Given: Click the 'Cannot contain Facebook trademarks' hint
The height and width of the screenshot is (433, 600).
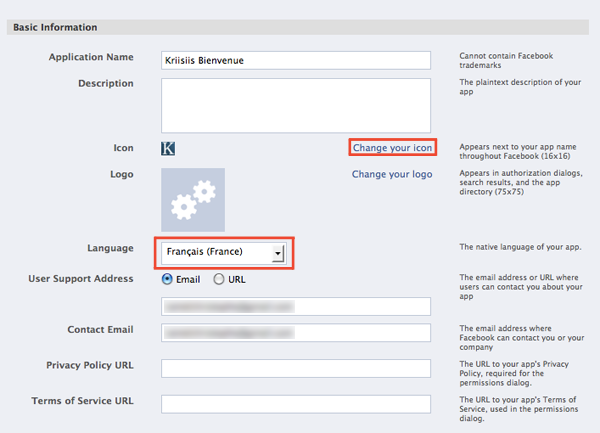Looking at the screenshot, I should click(507, 60).
